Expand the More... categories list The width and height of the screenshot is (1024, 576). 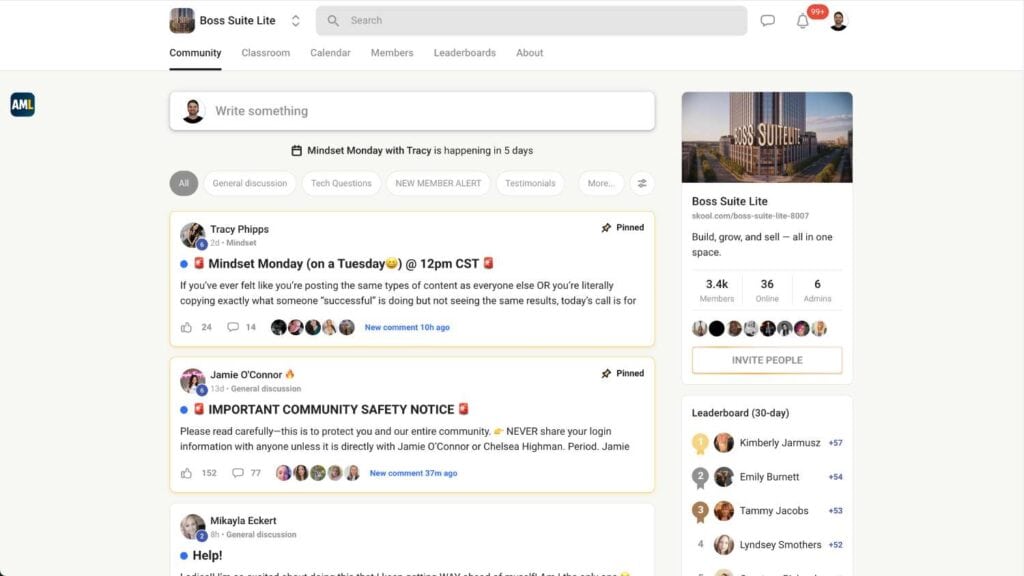(601, 184)
